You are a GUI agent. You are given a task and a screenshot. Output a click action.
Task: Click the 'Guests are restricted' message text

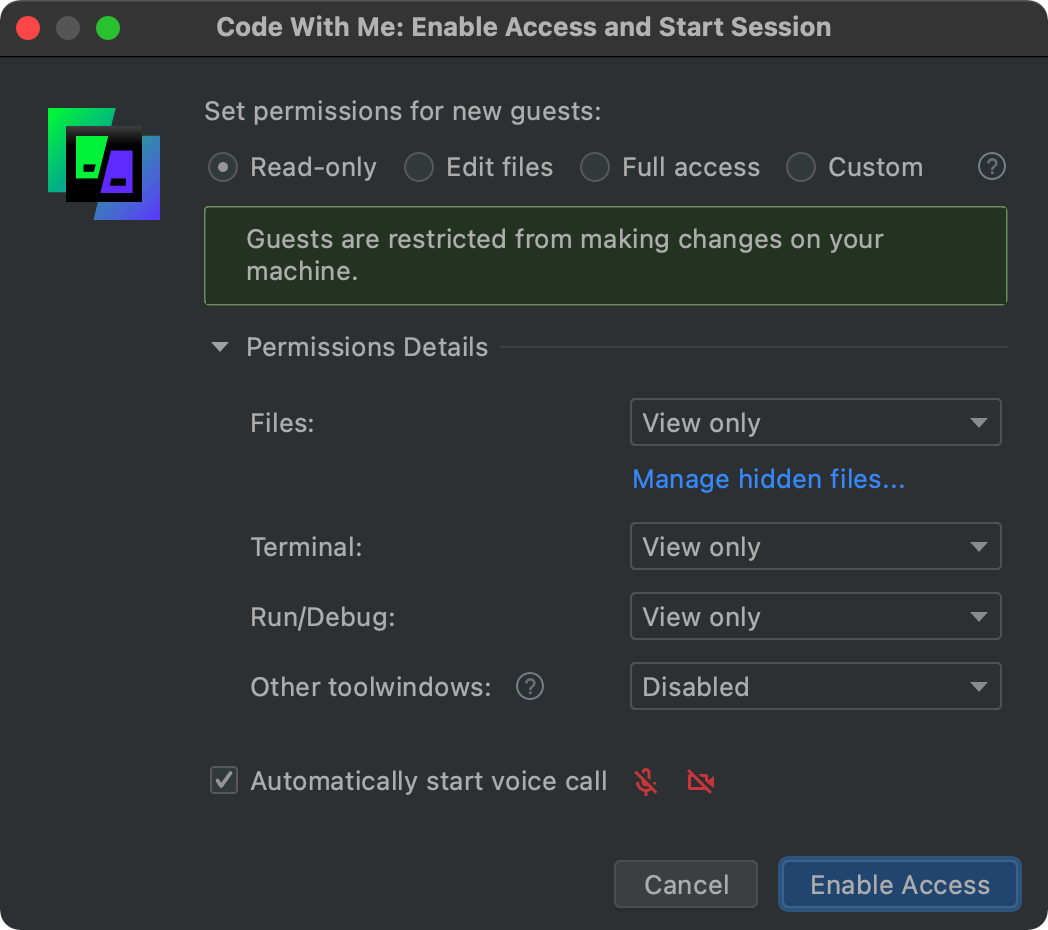tap(565, 255)
